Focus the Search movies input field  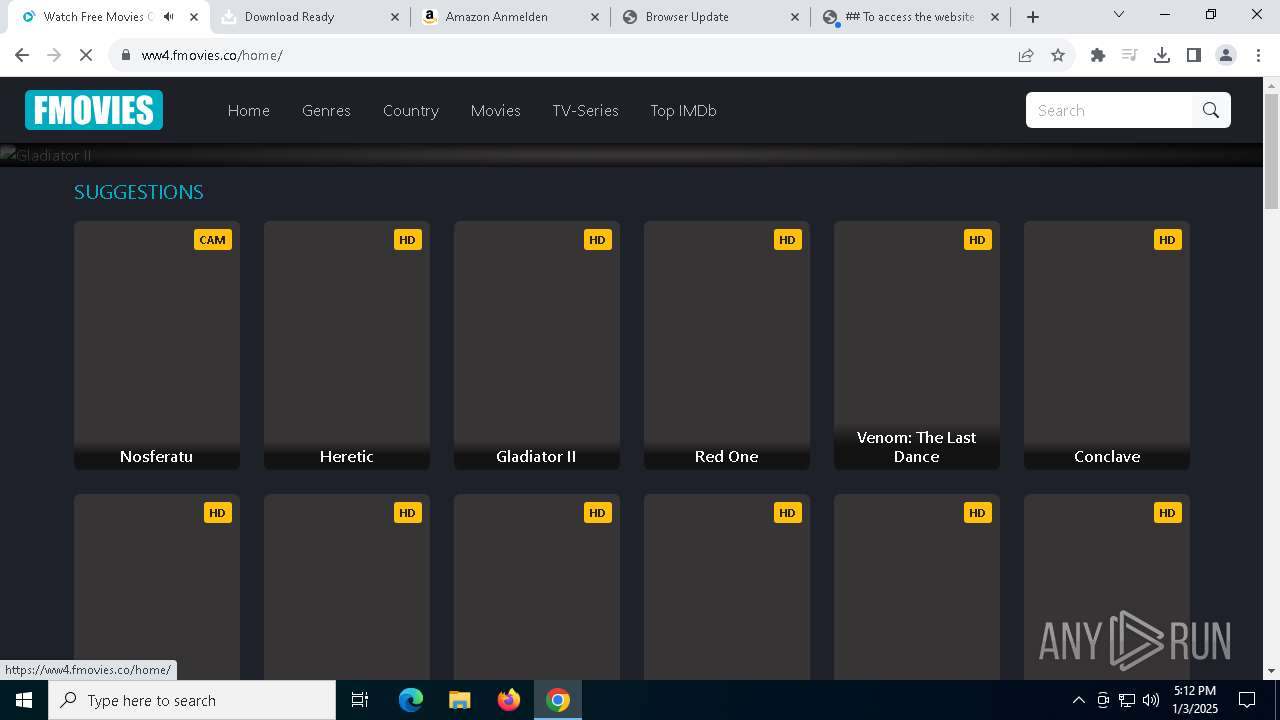[1109, 110]
